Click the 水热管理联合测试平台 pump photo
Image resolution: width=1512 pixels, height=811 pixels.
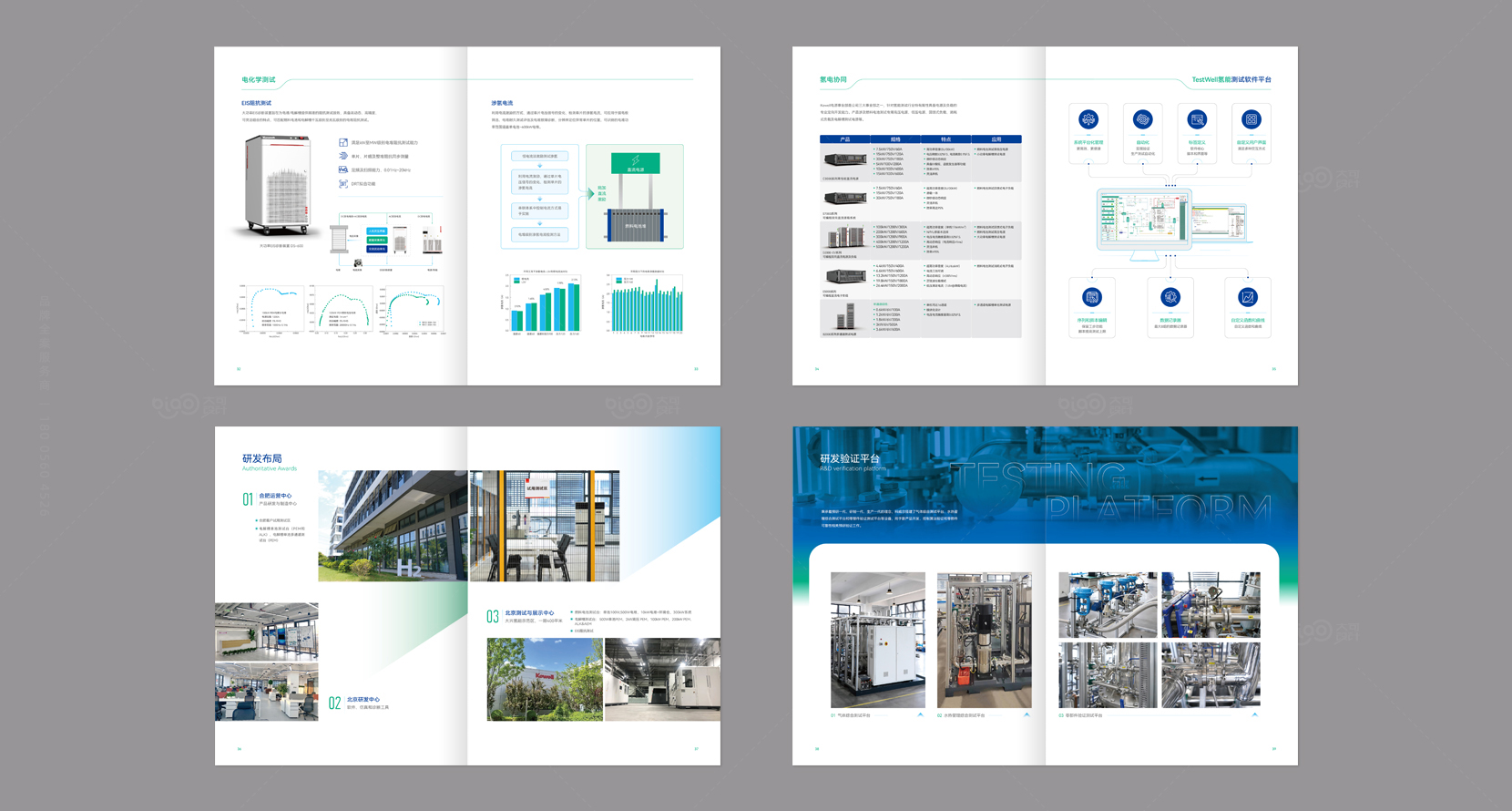tap(985, 640)
